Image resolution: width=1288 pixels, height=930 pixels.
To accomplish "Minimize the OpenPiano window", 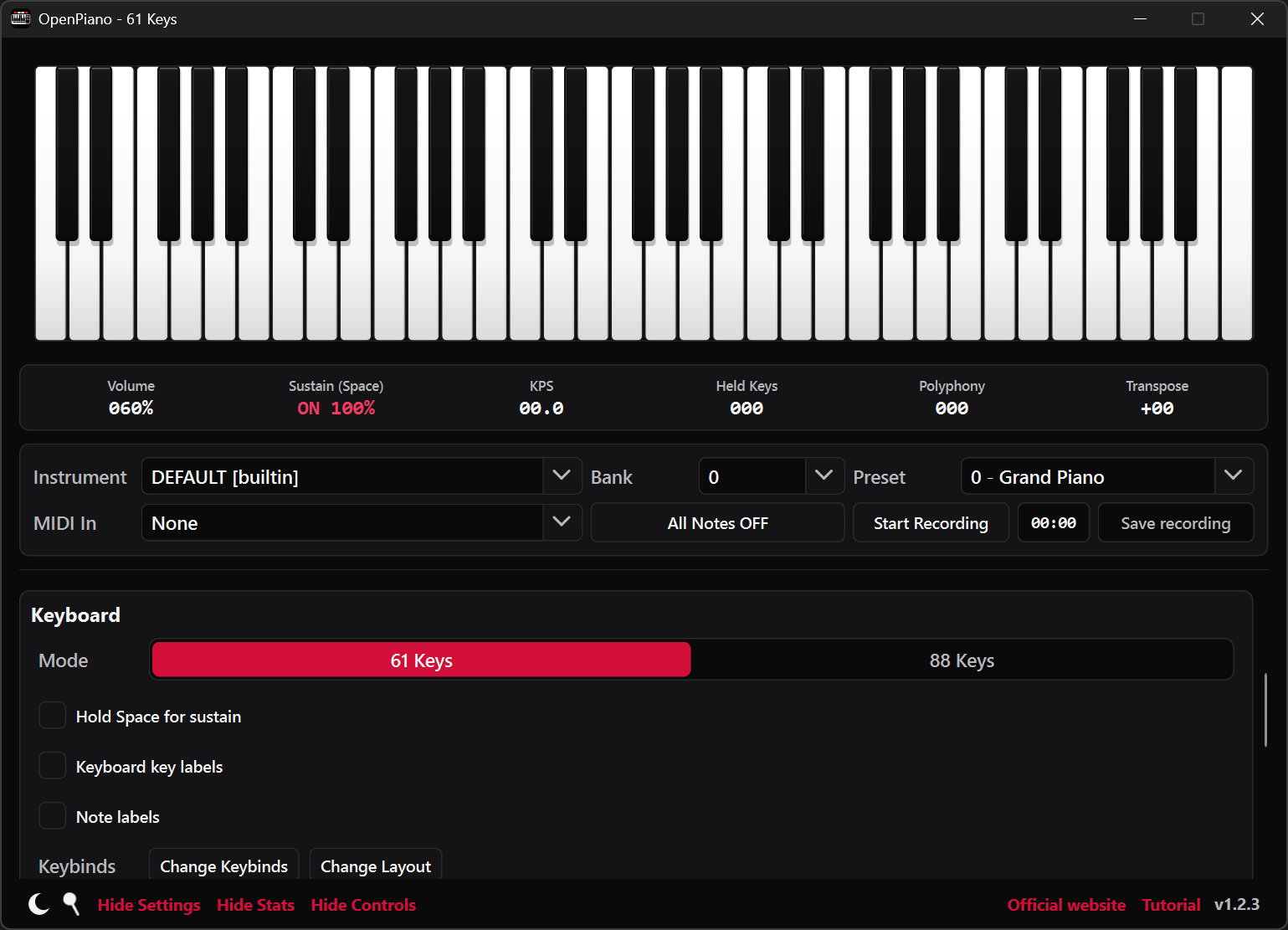I will [x=1140, y=18].
